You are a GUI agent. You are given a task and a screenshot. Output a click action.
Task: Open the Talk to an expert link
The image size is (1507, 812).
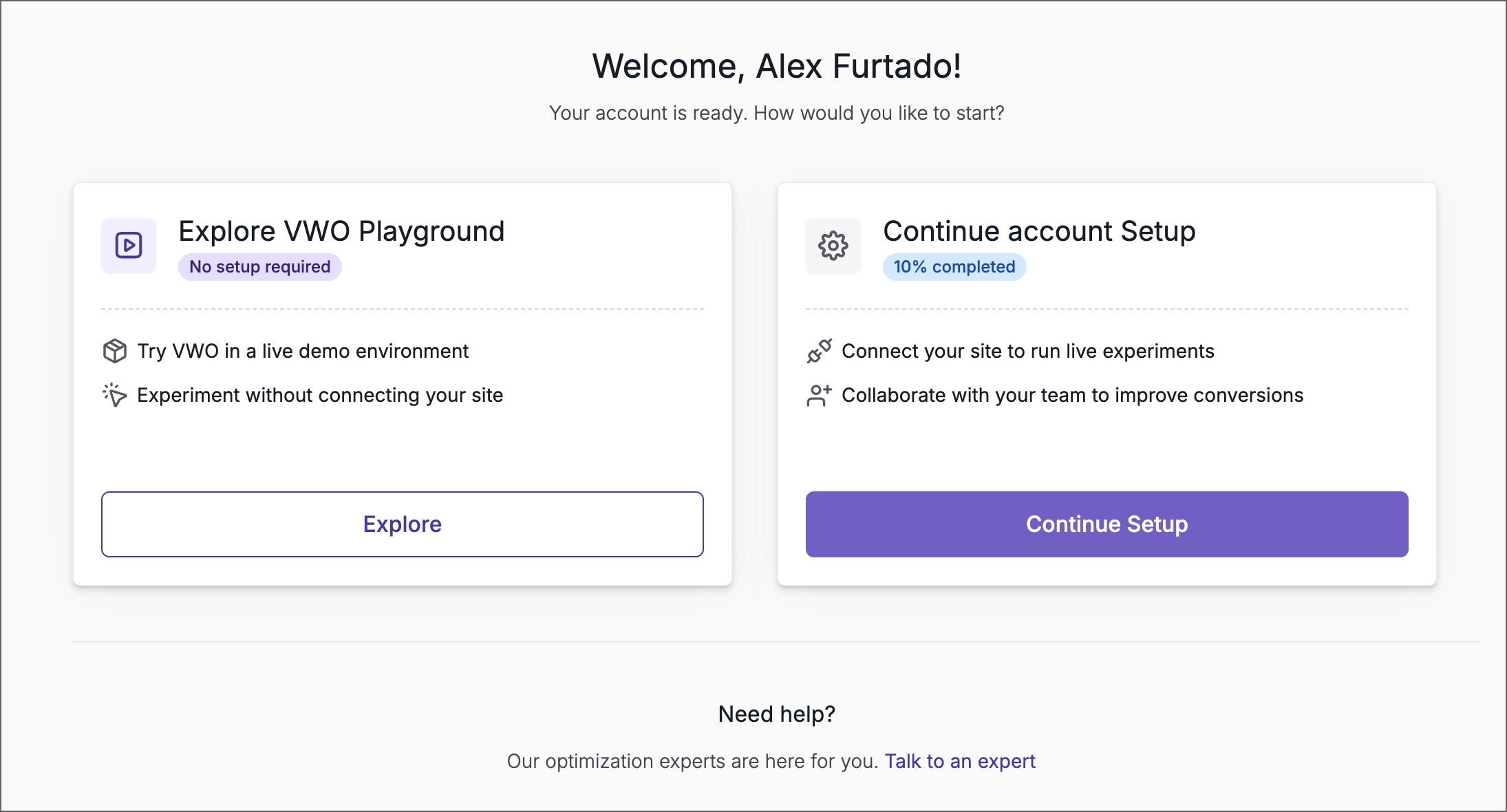tap(960, 761)
